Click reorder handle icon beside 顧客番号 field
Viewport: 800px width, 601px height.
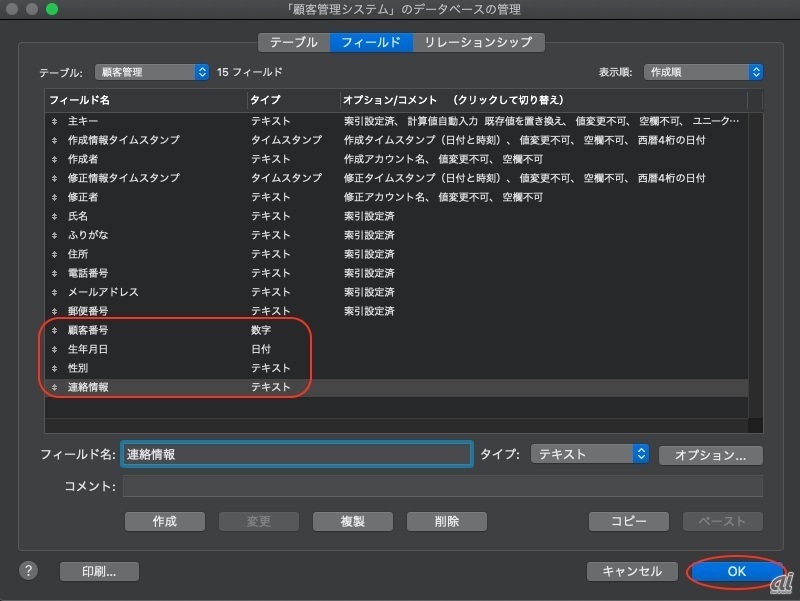click(x=56, y=330)
